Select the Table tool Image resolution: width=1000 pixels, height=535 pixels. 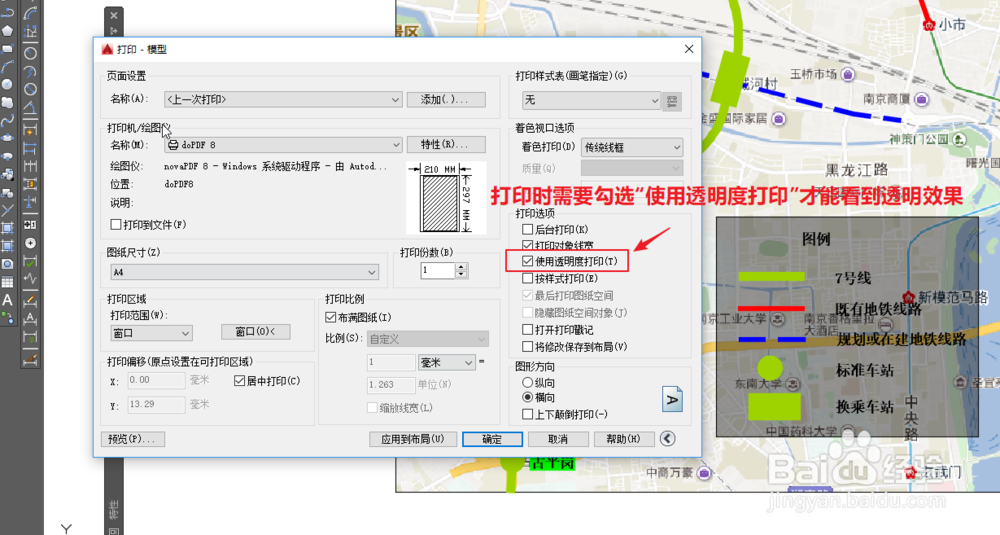7,281
